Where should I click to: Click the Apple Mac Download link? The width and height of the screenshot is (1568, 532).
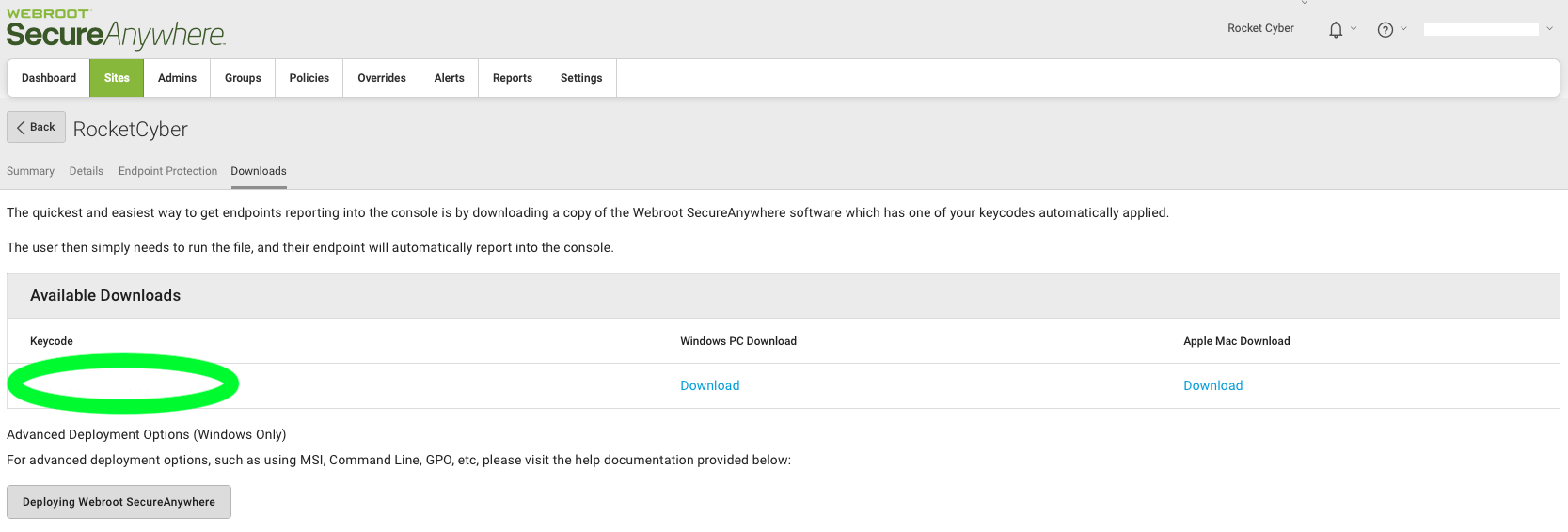[1213, 385]
